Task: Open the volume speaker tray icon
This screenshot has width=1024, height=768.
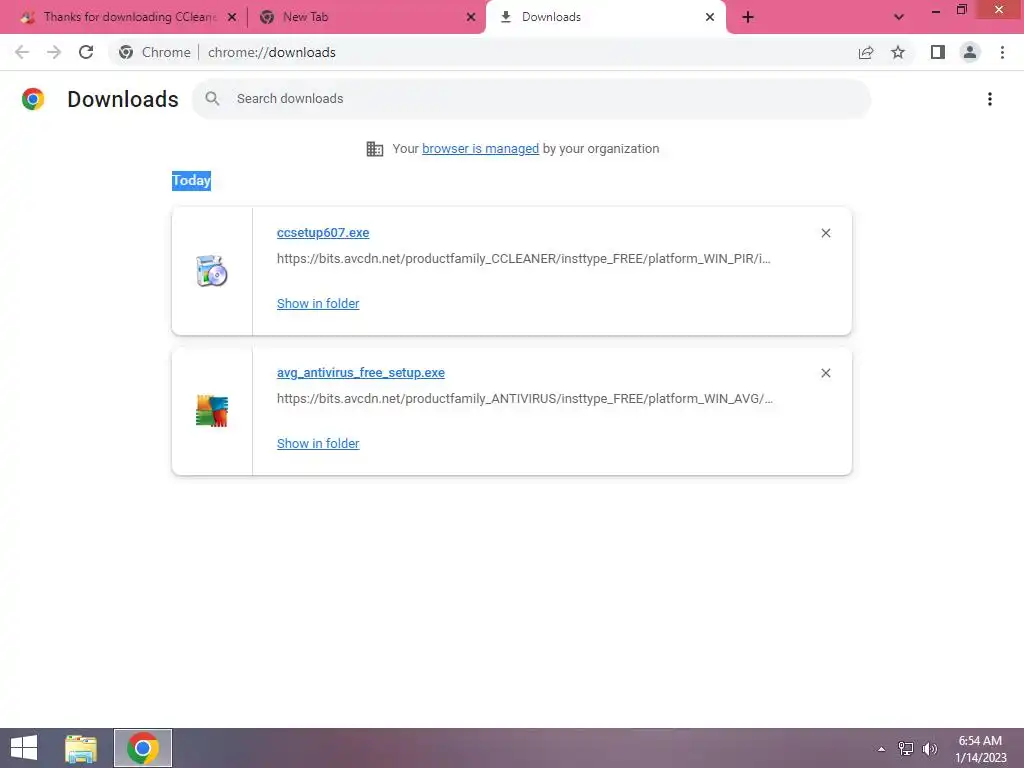Action: pos(930,748)
